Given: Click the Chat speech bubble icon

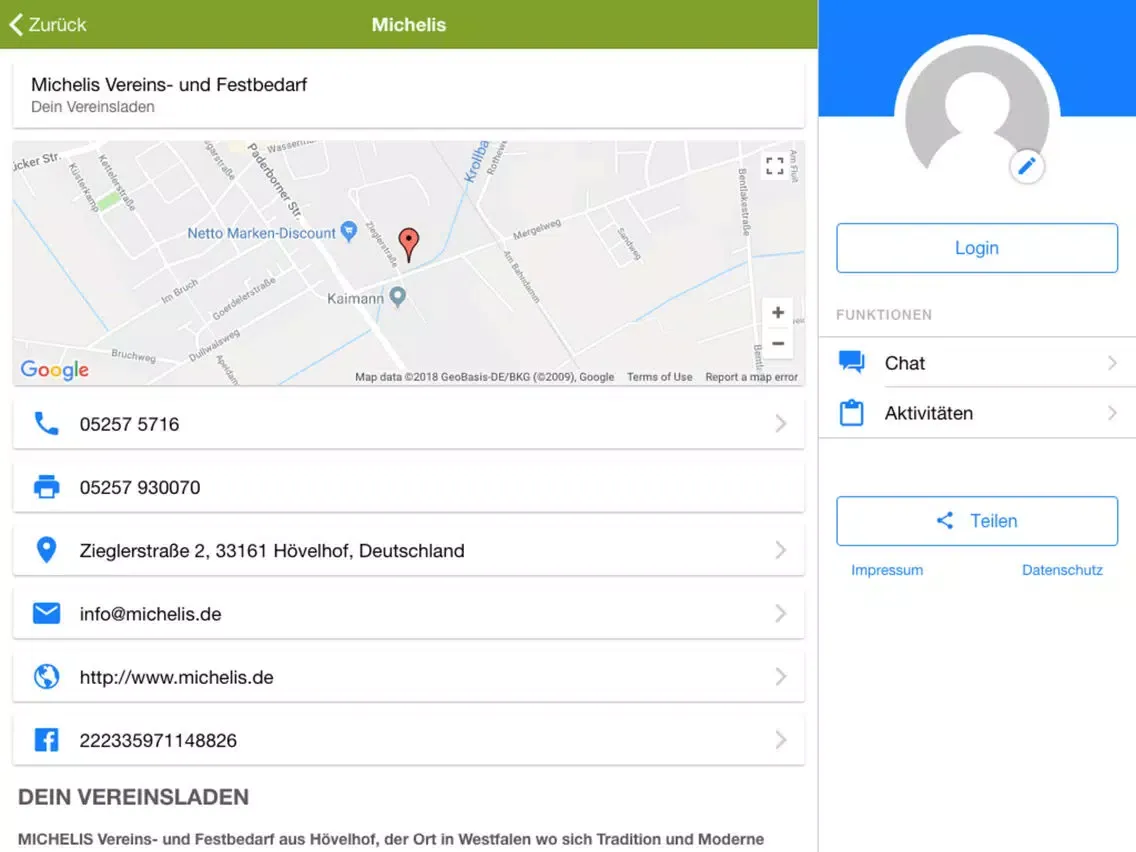Looking at the screenshot, I should [x=851, y=362].
